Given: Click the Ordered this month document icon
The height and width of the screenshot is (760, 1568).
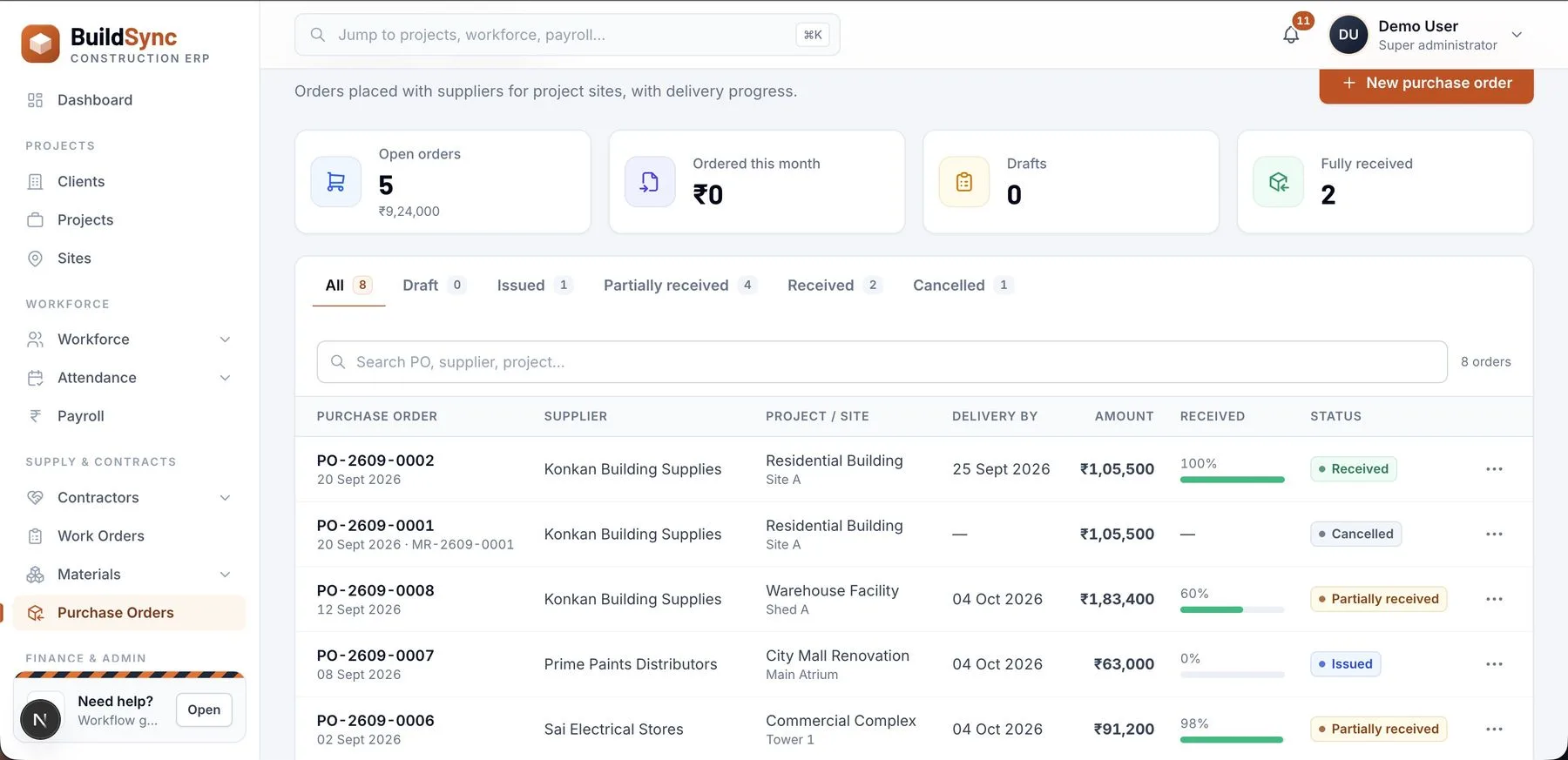Looking at the screenshot, I should click(650, 182).
